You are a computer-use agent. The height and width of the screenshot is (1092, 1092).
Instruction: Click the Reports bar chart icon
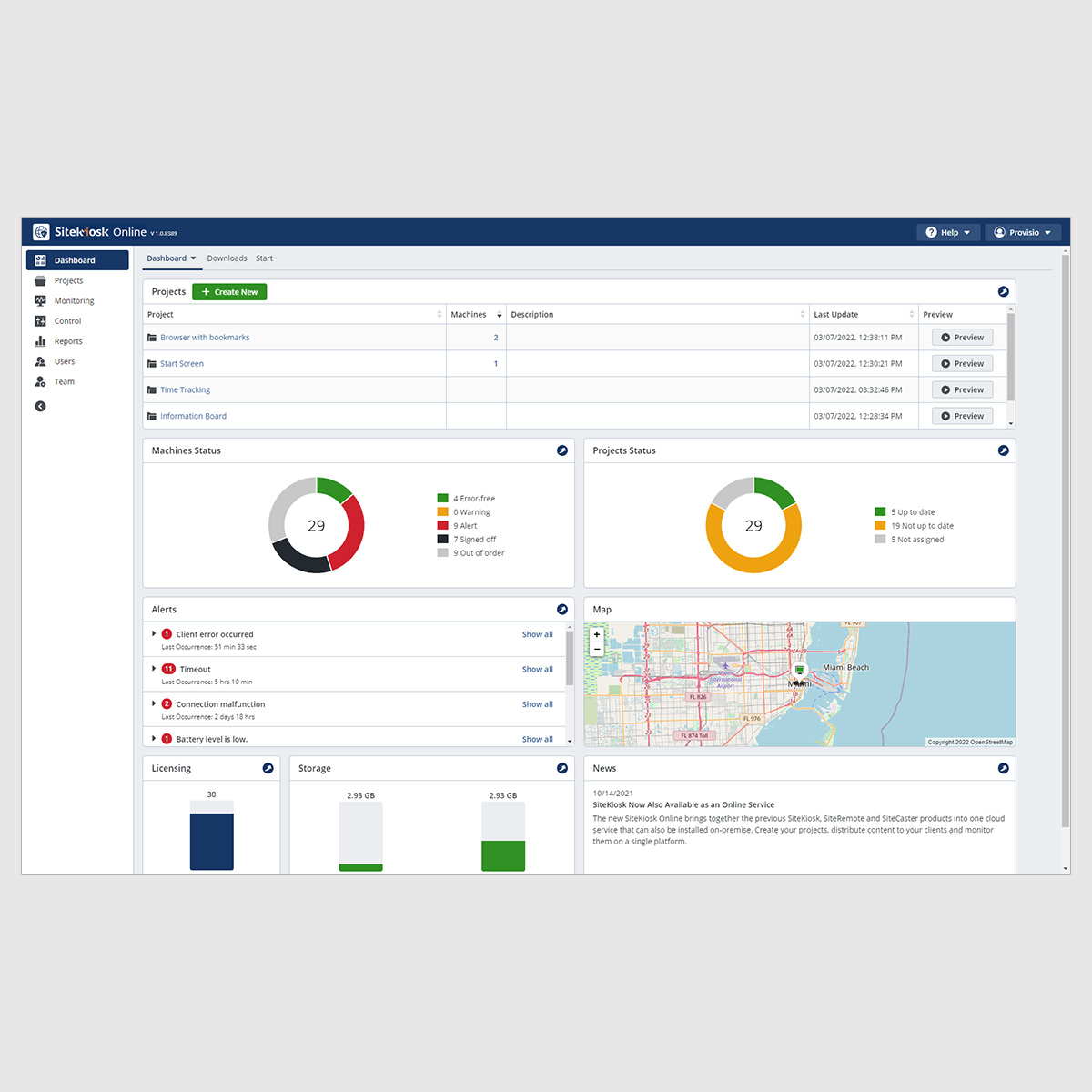tap(40, 341)
